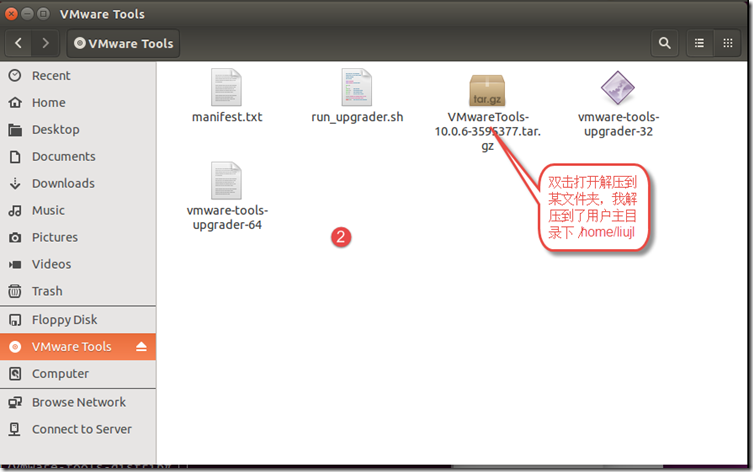Image resolution: width=753 pixels, height=472 pixels.
Task: Go to Home in the sidebar
Action: 78,102
